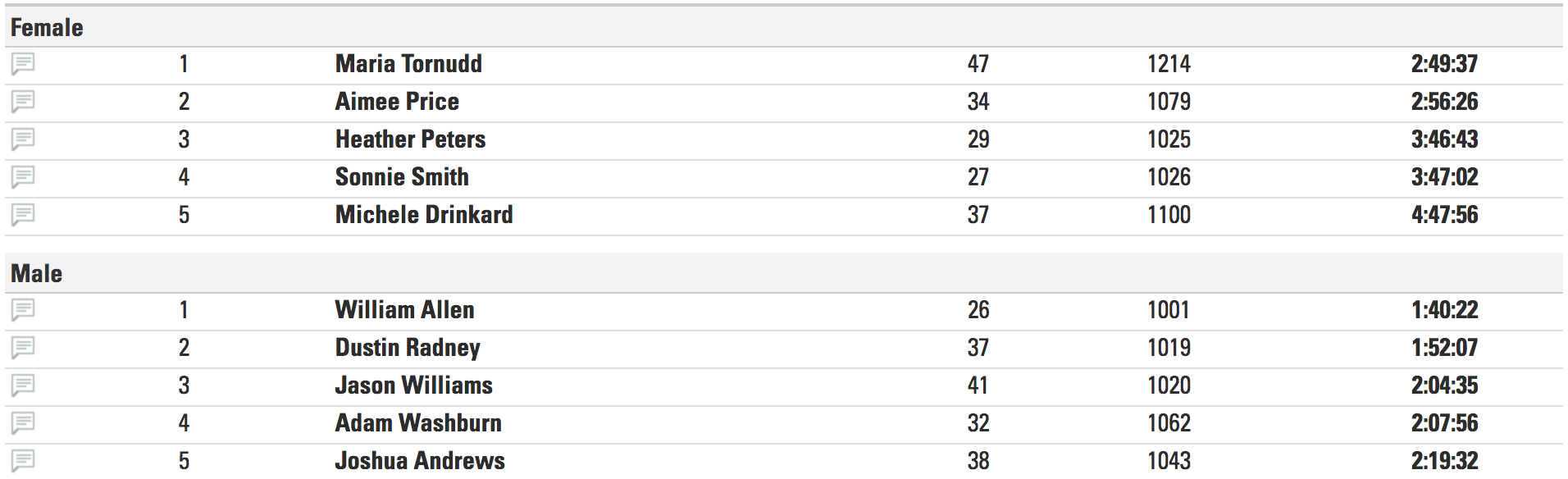Select the Female group header
Viewport: 1568px width, 479px height.
(x=47, y=28)
